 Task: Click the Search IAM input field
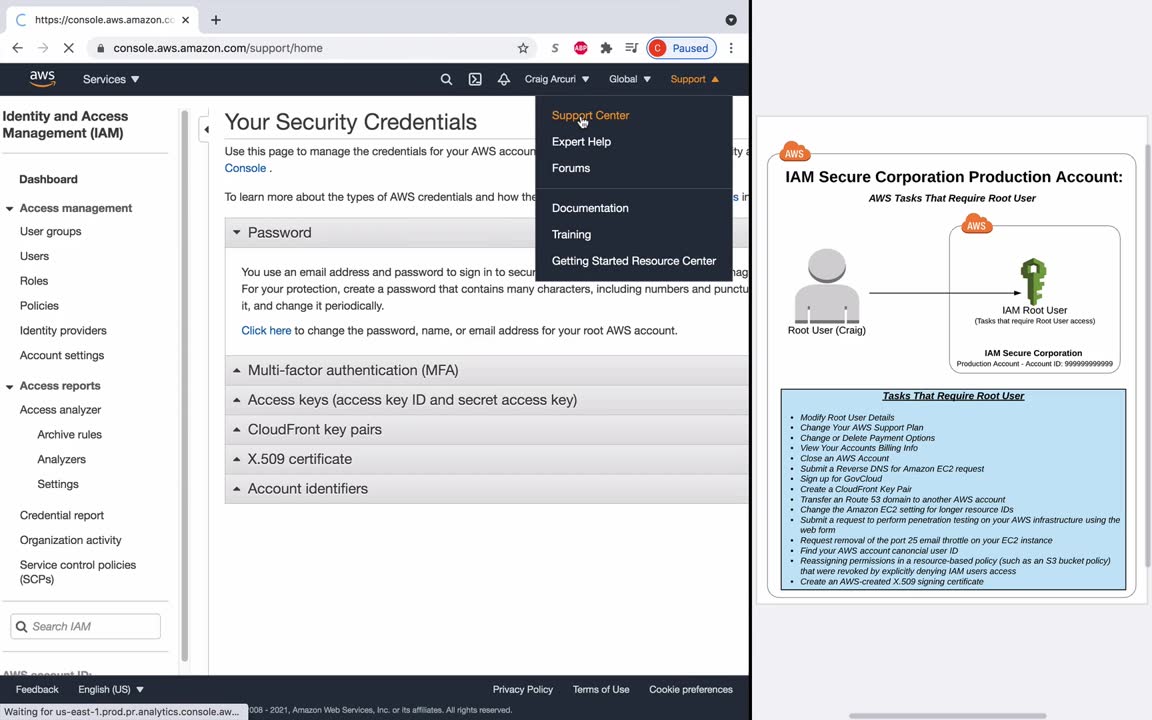point(85,627)
